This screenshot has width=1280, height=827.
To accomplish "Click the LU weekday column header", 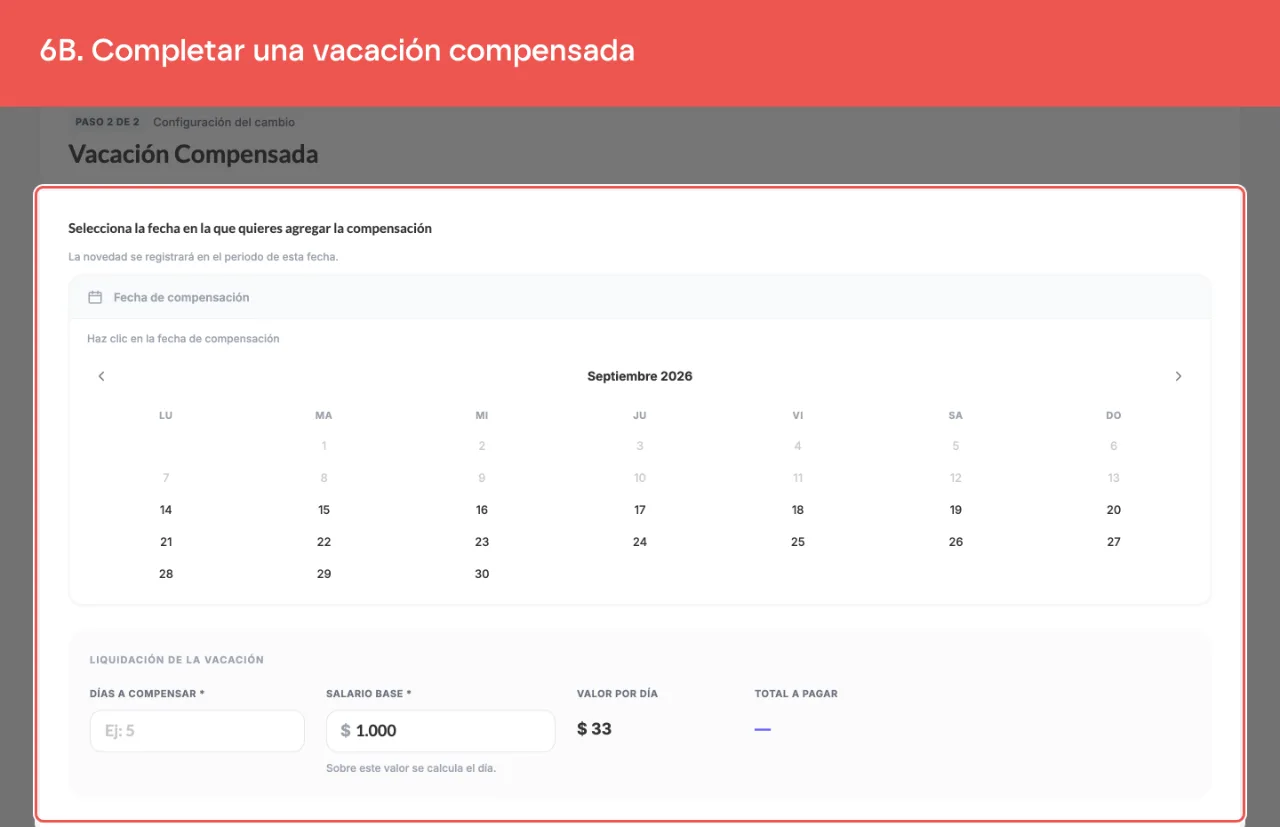I will [x=166, y=415].
